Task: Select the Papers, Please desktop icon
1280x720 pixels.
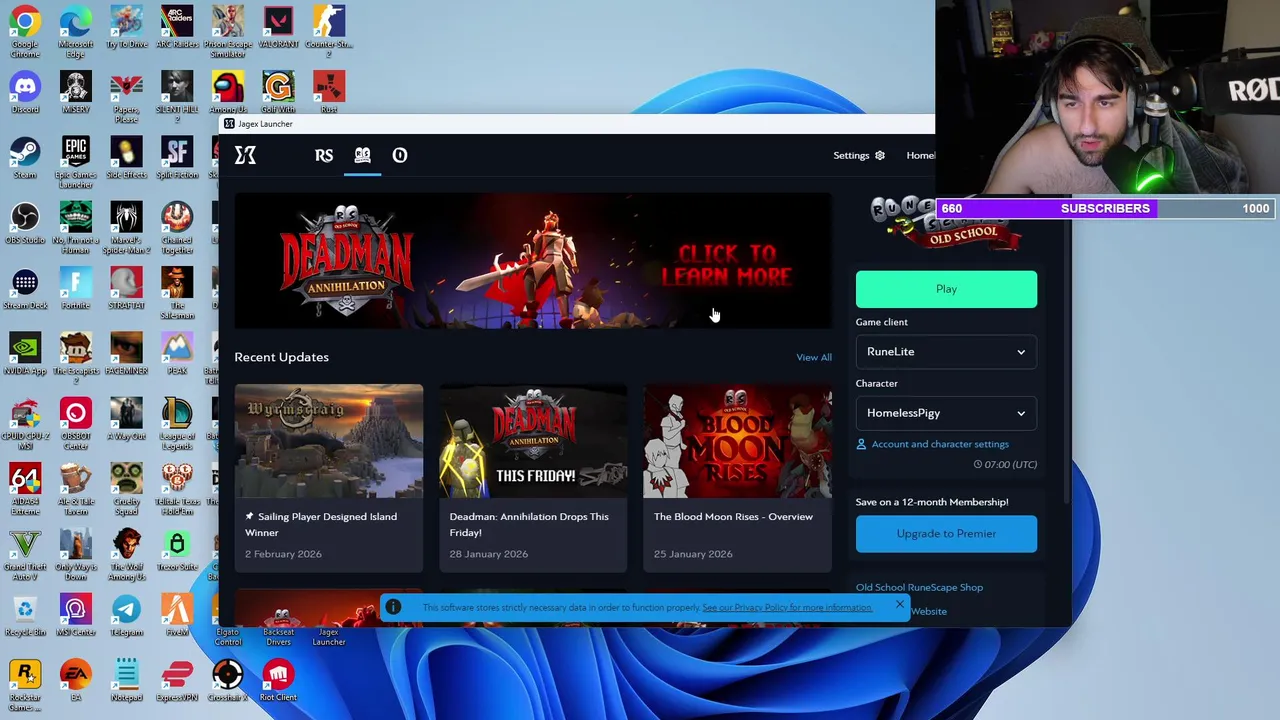Action: [x=126, y=98]
